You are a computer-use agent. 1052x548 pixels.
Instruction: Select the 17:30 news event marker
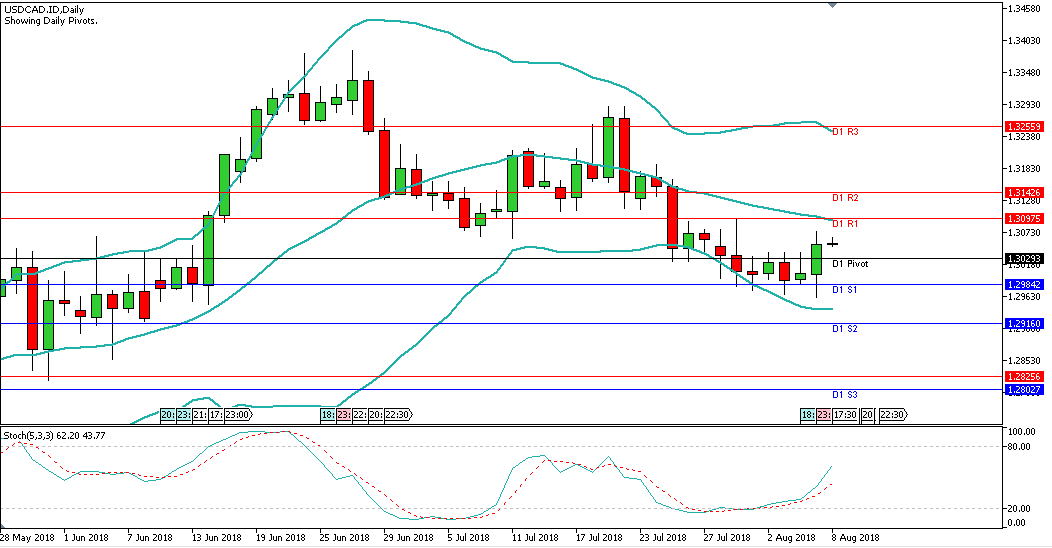point(845,415)
